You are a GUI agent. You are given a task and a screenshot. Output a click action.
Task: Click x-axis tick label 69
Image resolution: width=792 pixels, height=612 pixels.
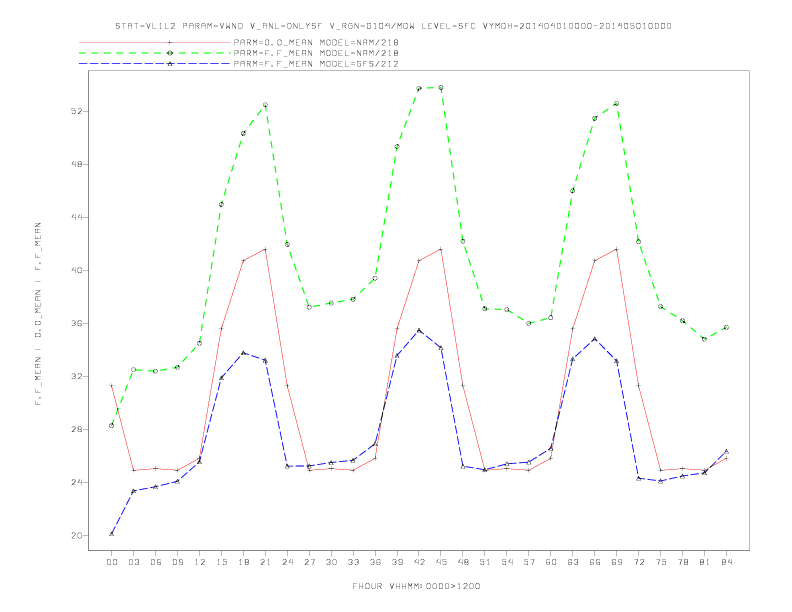617,562
